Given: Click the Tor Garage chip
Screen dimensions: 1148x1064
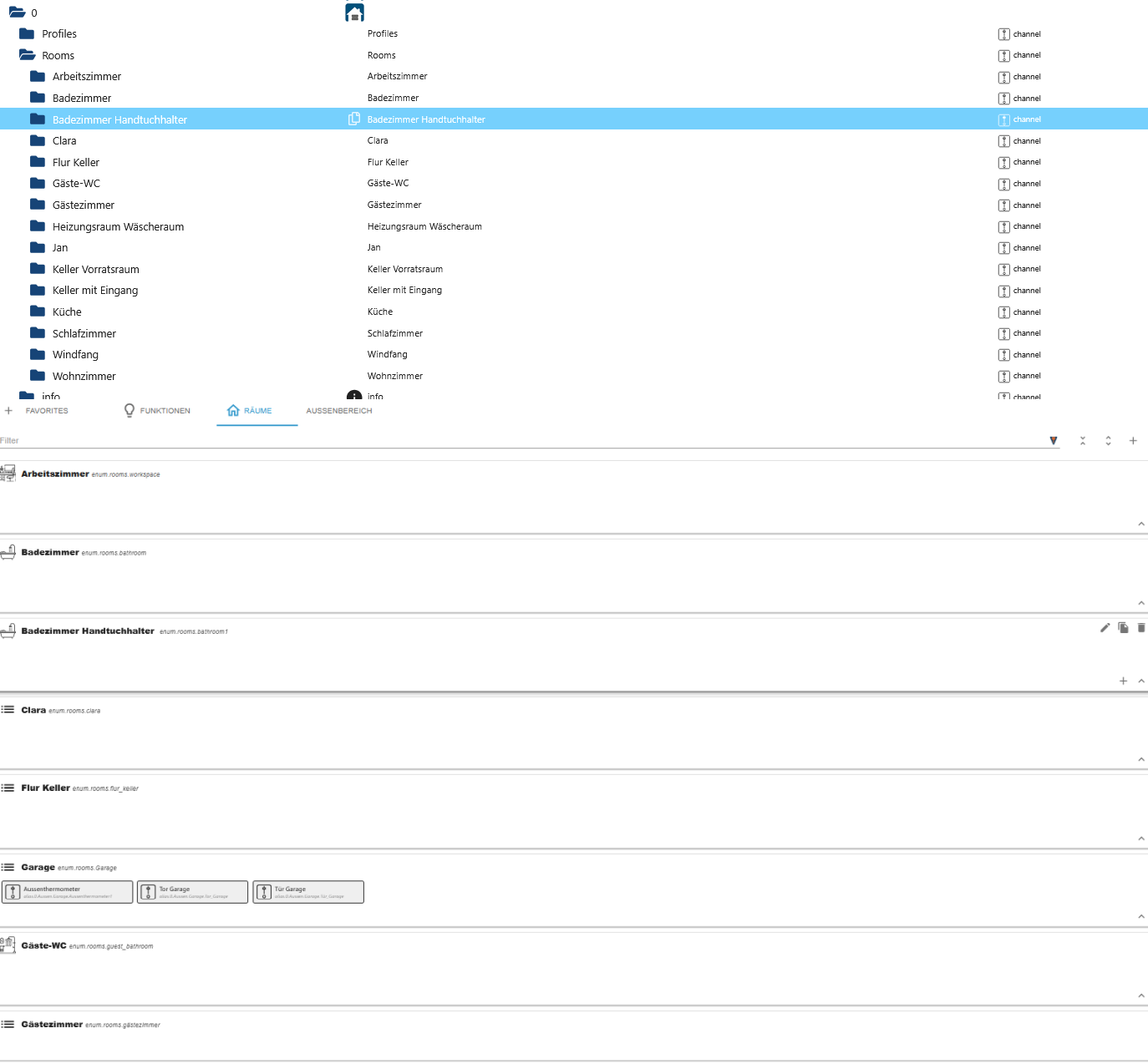Looking at the screenshot, I should (x=193, y=892).
